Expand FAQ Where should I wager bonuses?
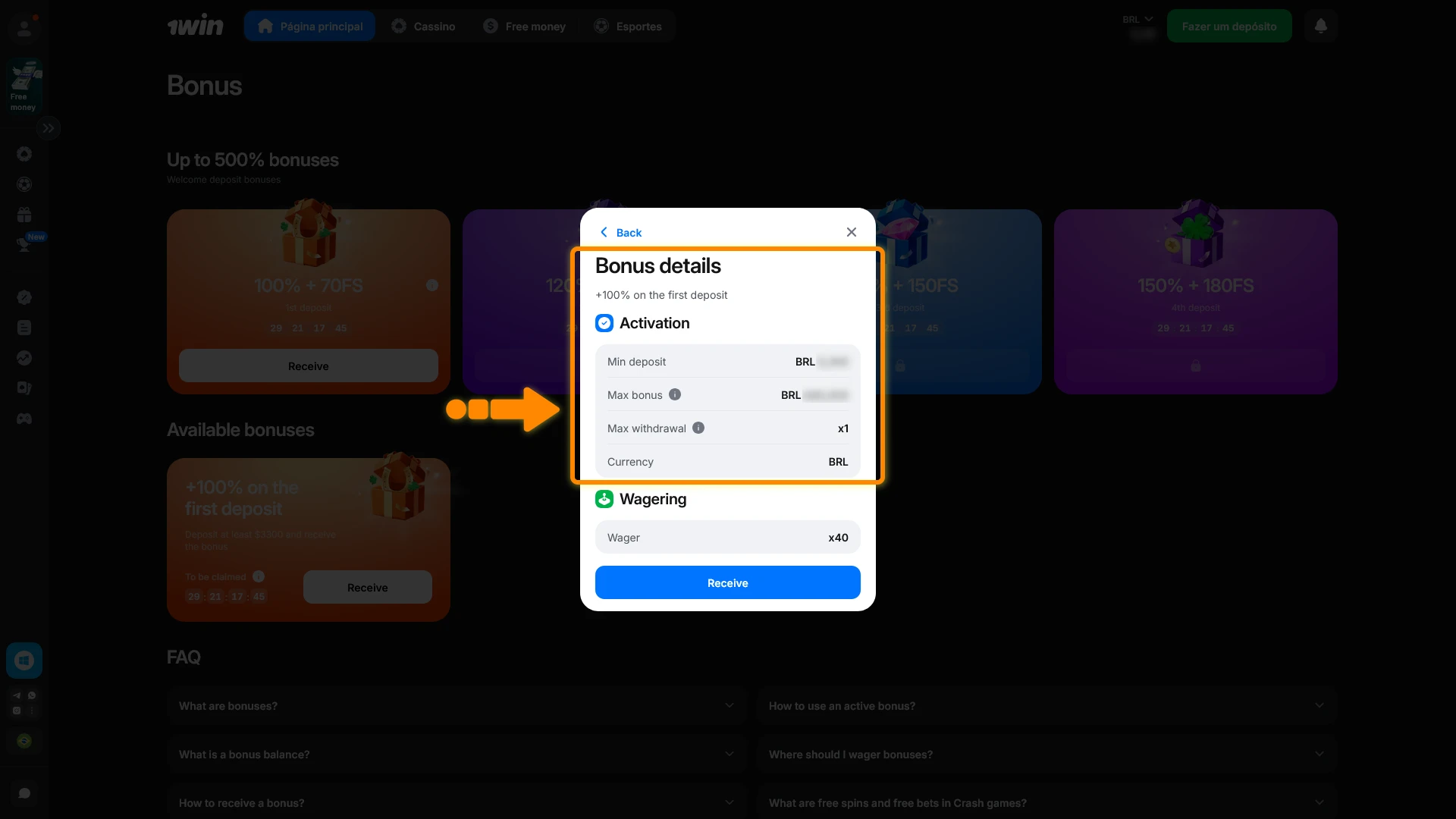Image resolution: width=1456 pixels, height=819 pixels. pyautogui.click(x=1046, y=754)
